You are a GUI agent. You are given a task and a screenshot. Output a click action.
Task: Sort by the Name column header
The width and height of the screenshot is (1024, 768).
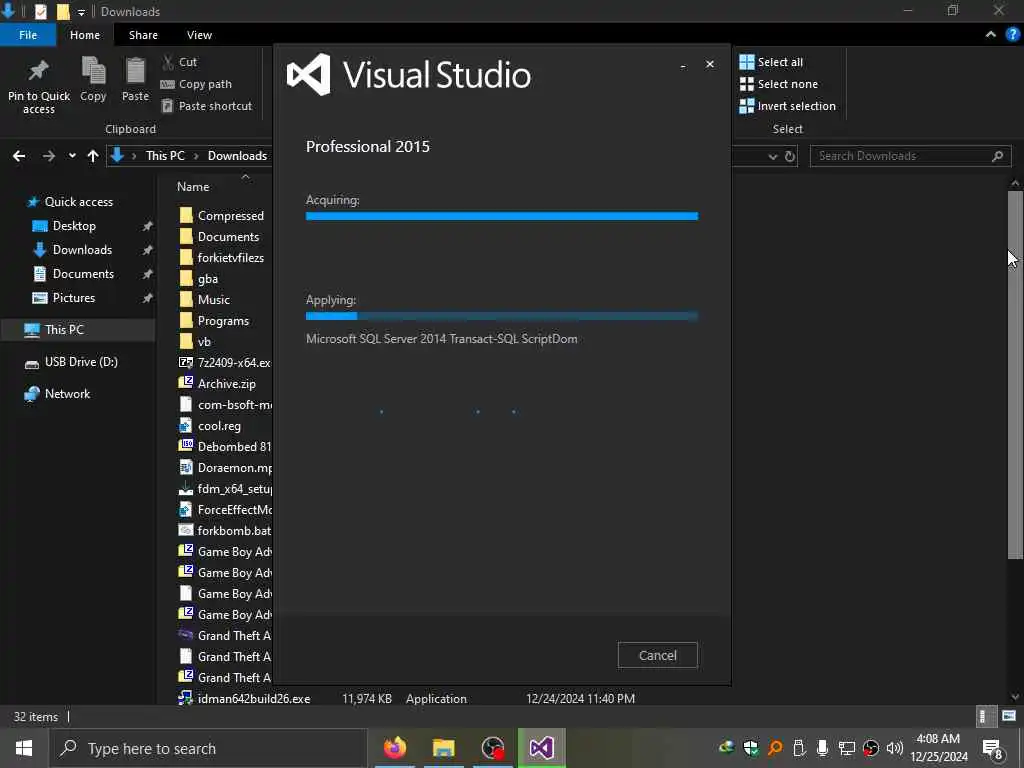193,187
